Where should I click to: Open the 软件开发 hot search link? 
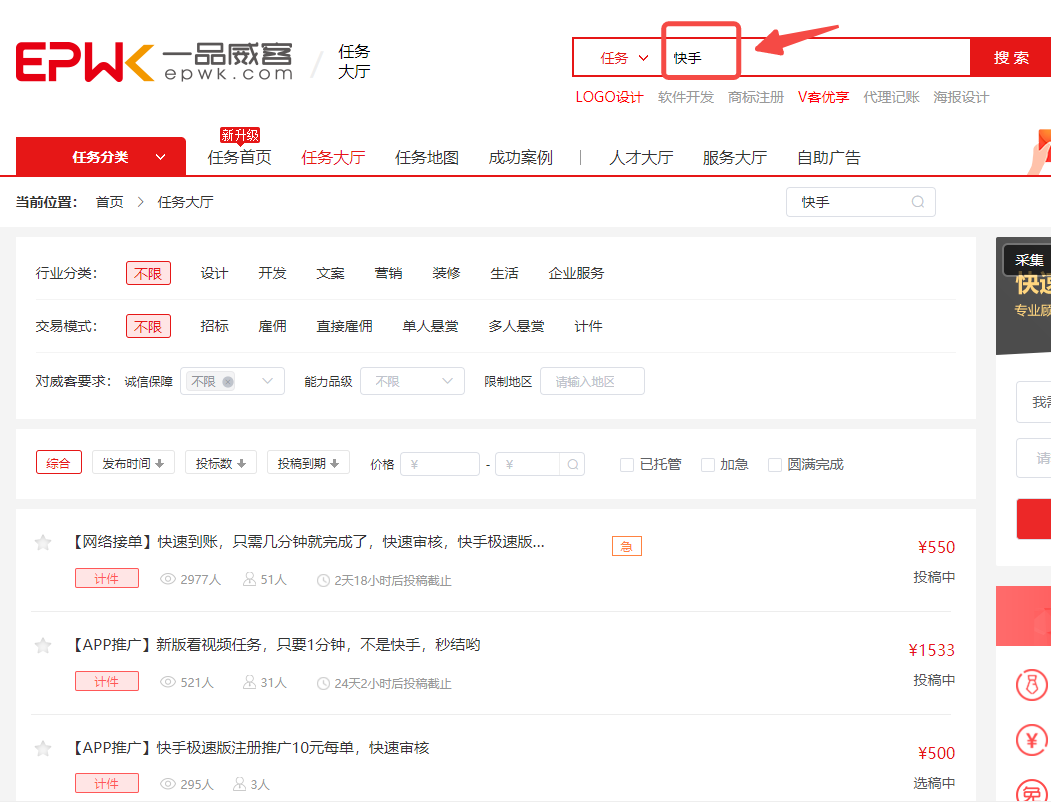pos(686,97)
